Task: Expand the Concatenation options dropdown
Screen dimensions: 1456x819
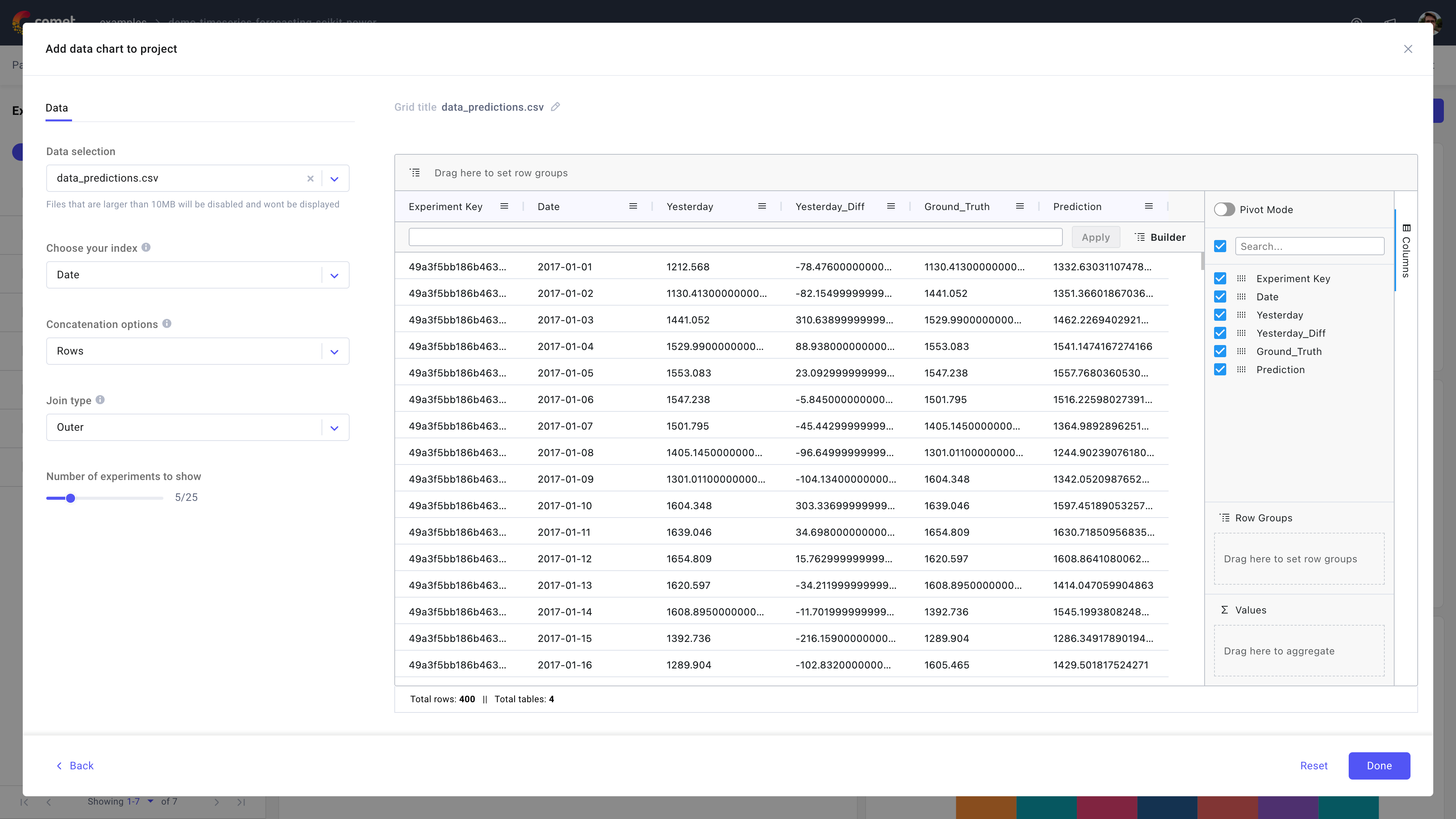Action: [x=334, y=351]
